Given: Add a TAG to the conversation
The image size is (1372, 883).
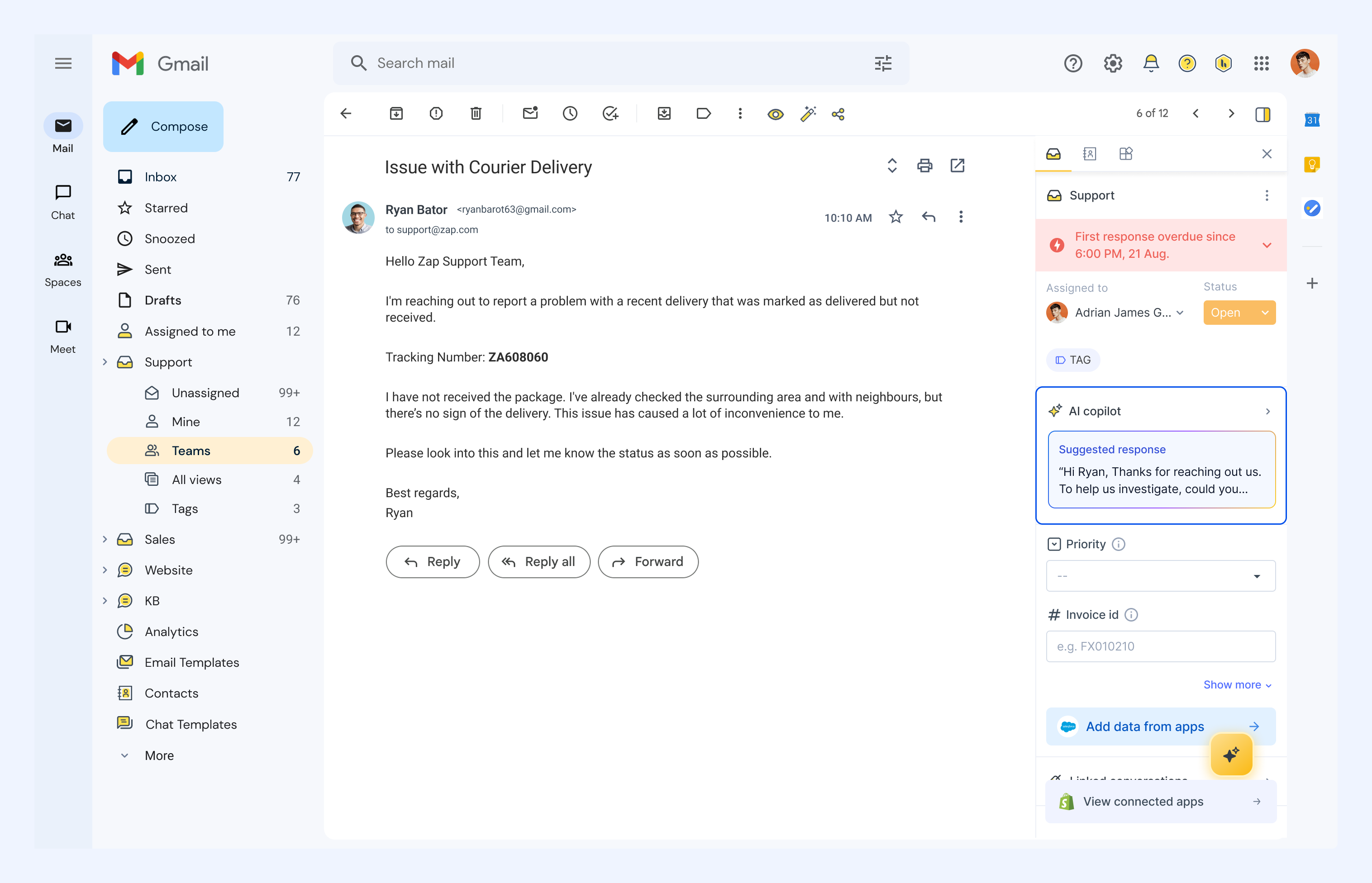Looking at the screenshot, I should 1072,360.
